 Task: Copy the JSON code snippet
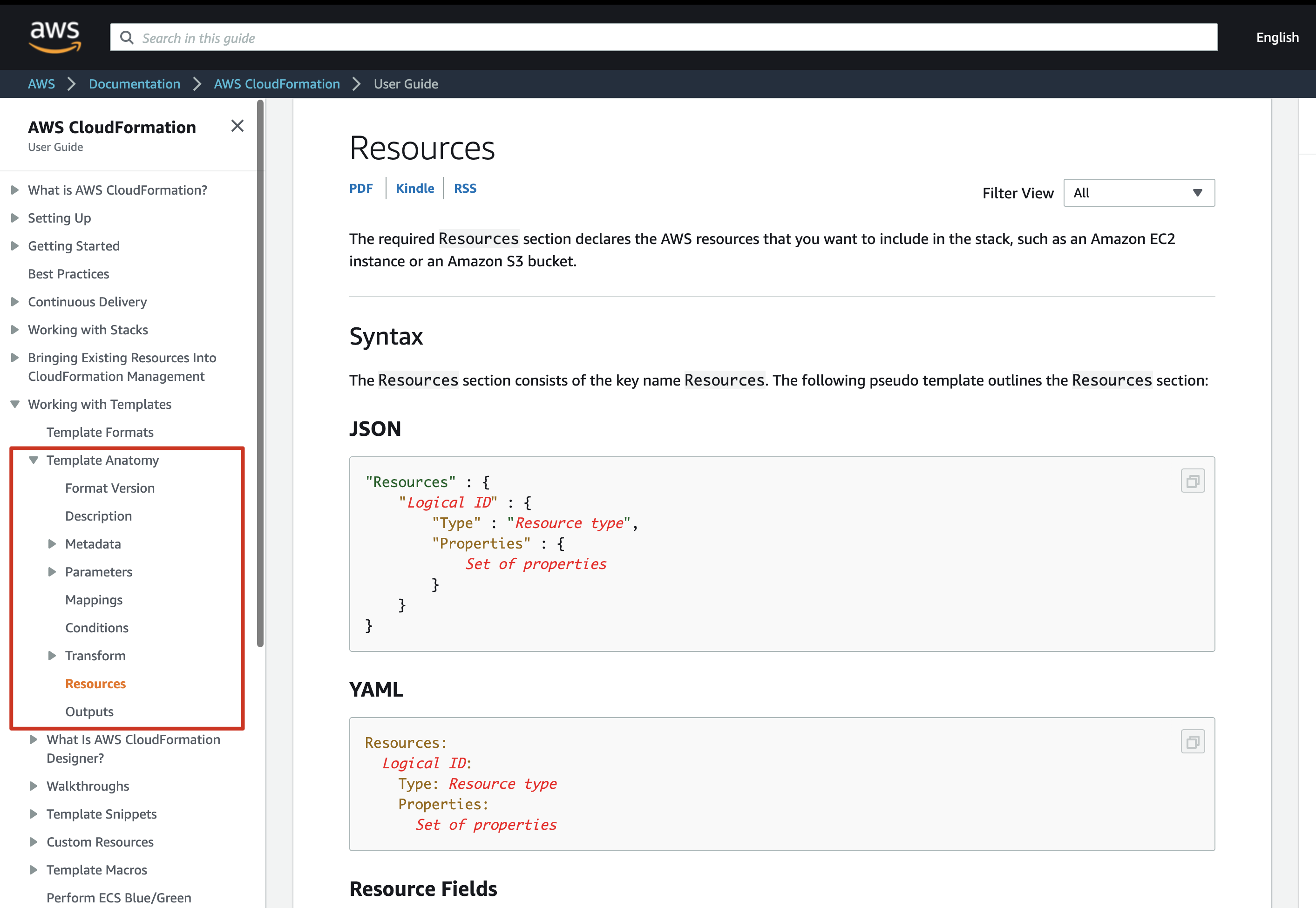pyautogui.click(x=1192, y=481)
